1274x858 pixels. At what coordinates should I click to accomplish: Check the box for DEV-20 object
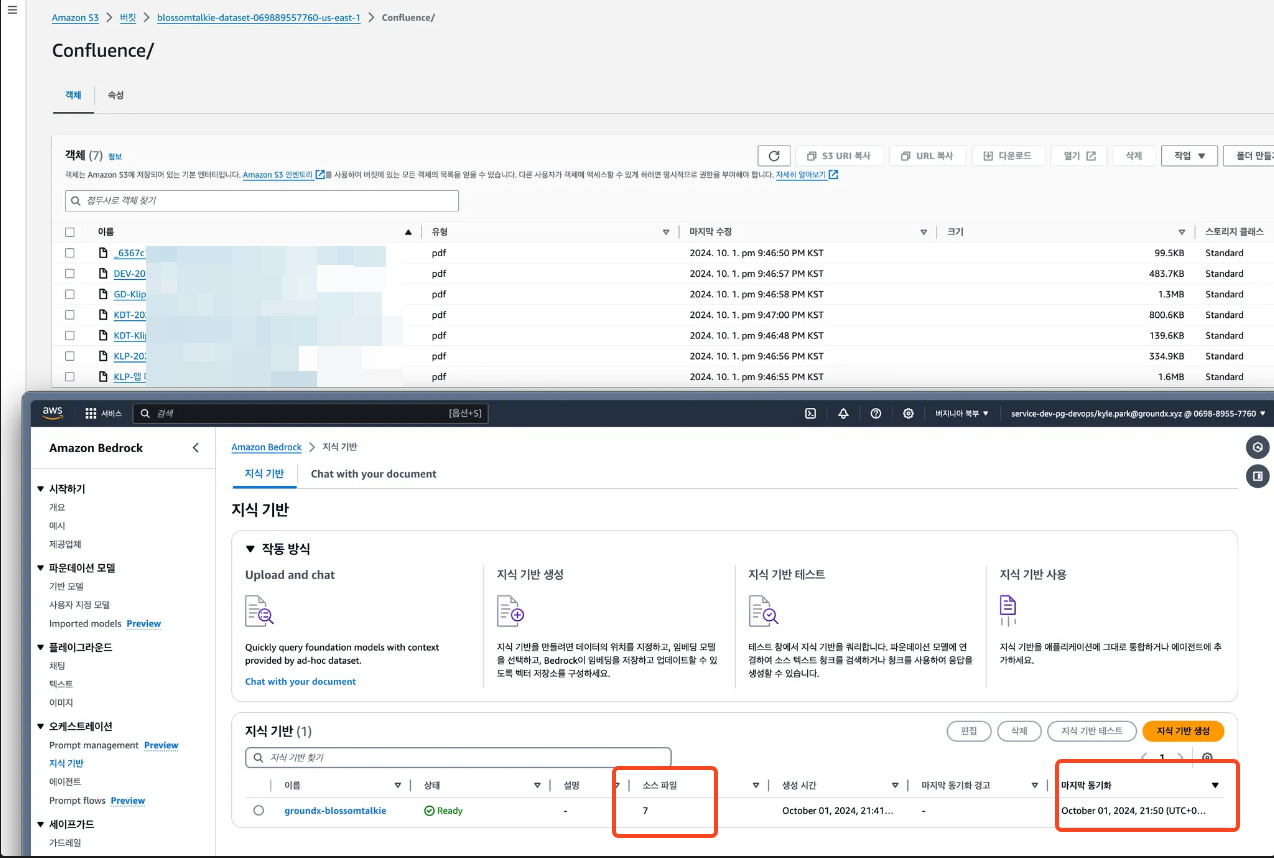pos(70,273)
